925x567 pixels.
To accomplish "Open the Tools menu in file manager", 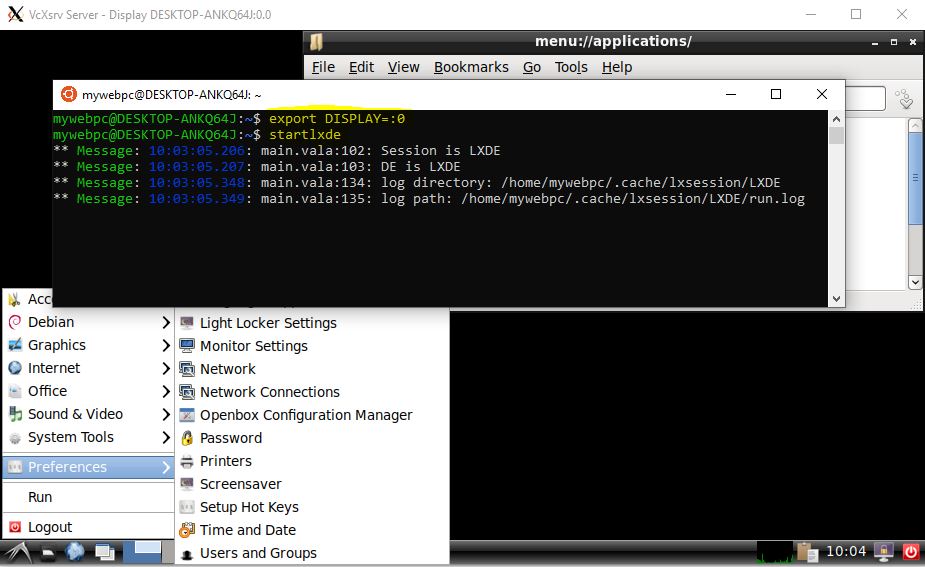I will (x=571, y=67).
